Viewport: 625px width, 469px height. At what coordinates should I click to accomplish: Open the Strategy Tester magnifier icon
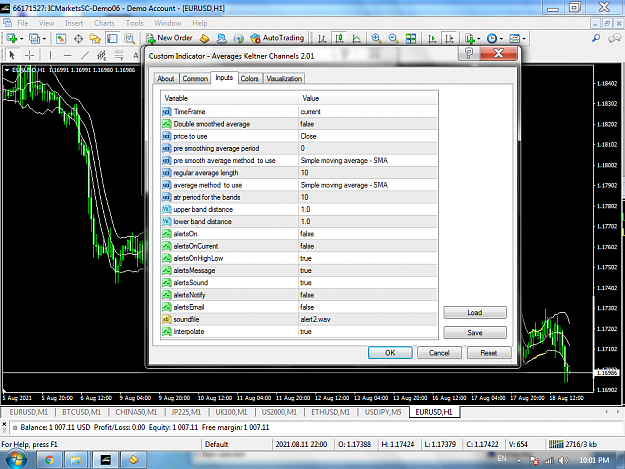tap(130, 39)
